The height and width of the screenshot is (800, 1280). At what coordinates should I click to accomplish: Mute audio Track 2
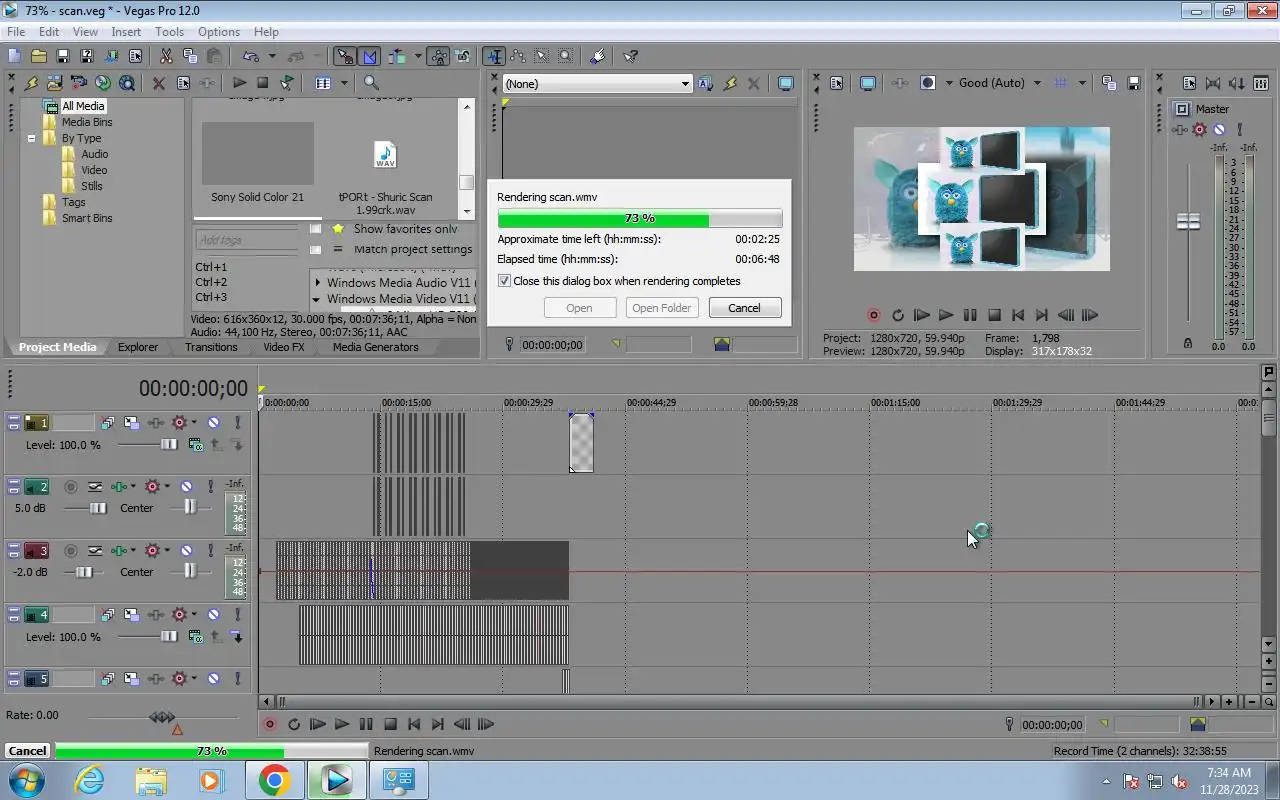click(186, 487)
